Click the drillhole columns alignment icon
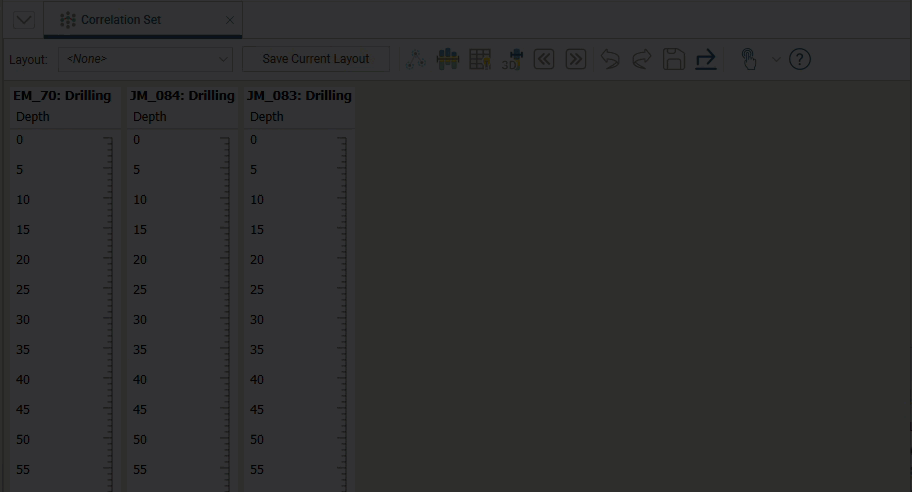Image resolution: width=912 pixels, height=492 pixels. pos(448,59)
